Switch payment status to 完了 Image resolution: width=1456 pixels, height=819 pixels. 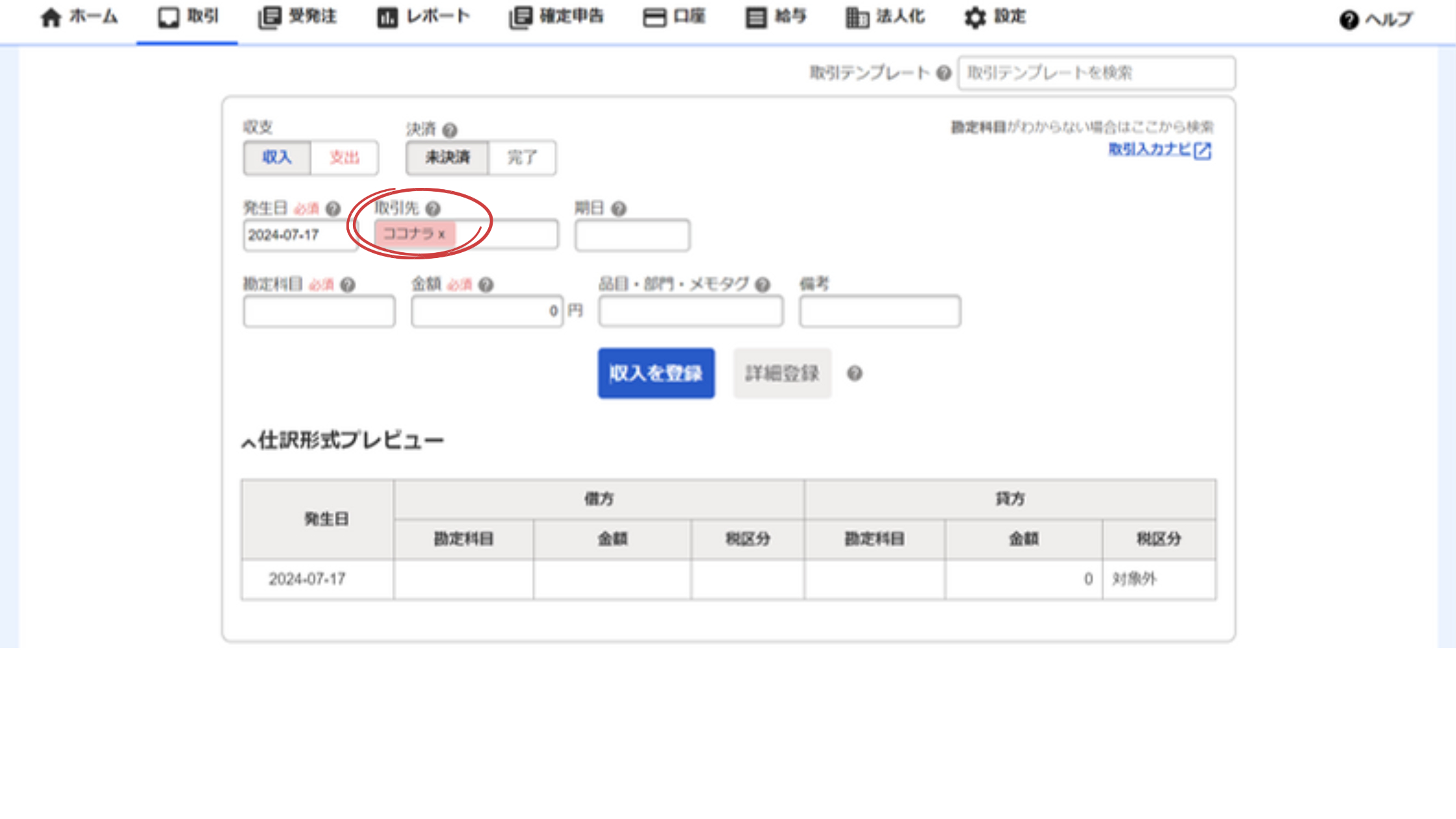pos(523,157)
